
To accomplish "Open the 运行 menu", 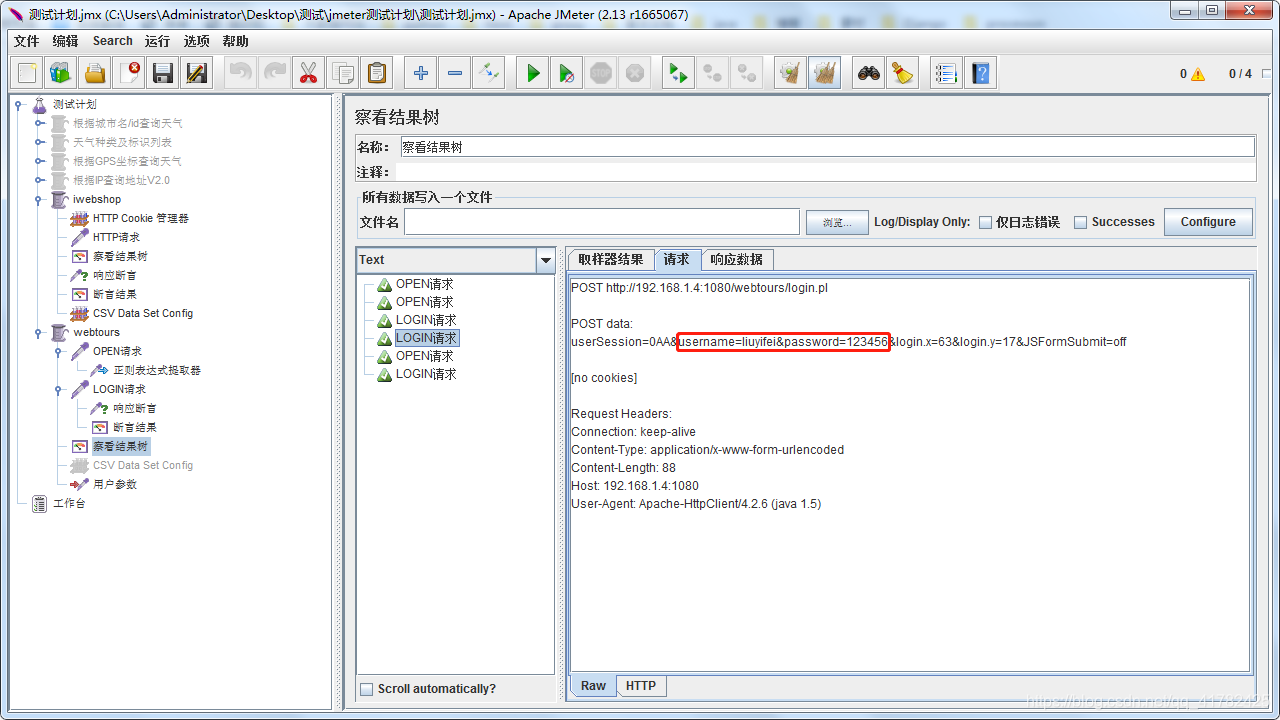I will (x=157, y=41).
